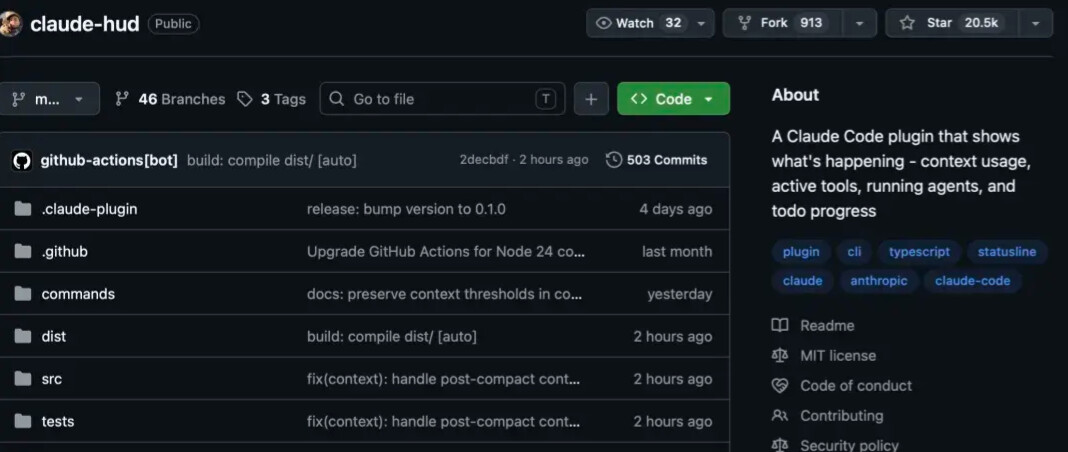This screenshot has height=452, width=1068.
Task: Open the dropdown arrow beside the Star button
Action: pos(1035,23)
